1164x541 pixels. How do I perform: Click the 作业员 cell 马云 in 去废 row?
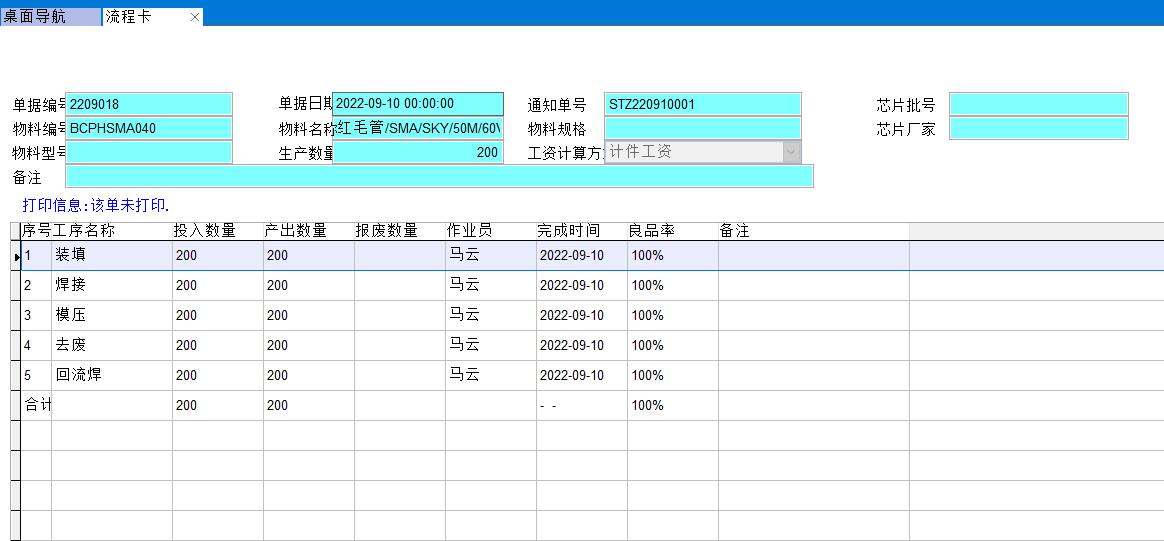click(x=490, y=345)
